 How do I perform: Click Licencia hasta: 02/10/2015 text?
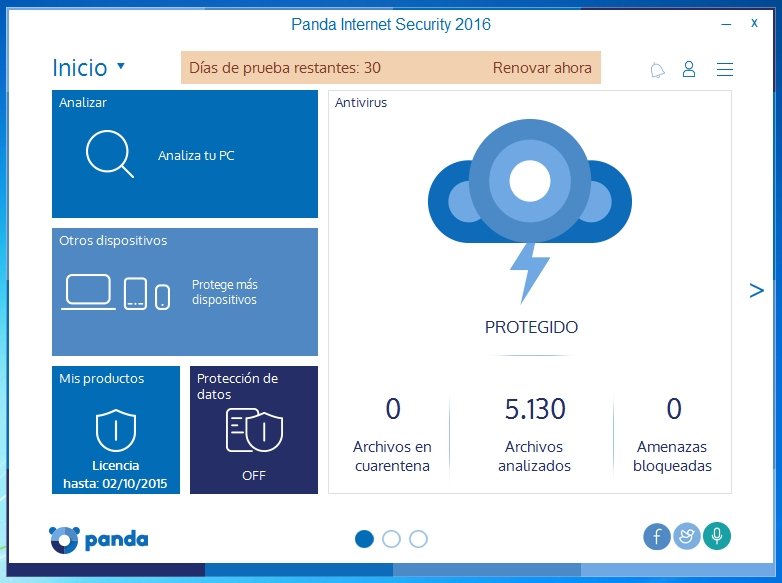point(115,474)
